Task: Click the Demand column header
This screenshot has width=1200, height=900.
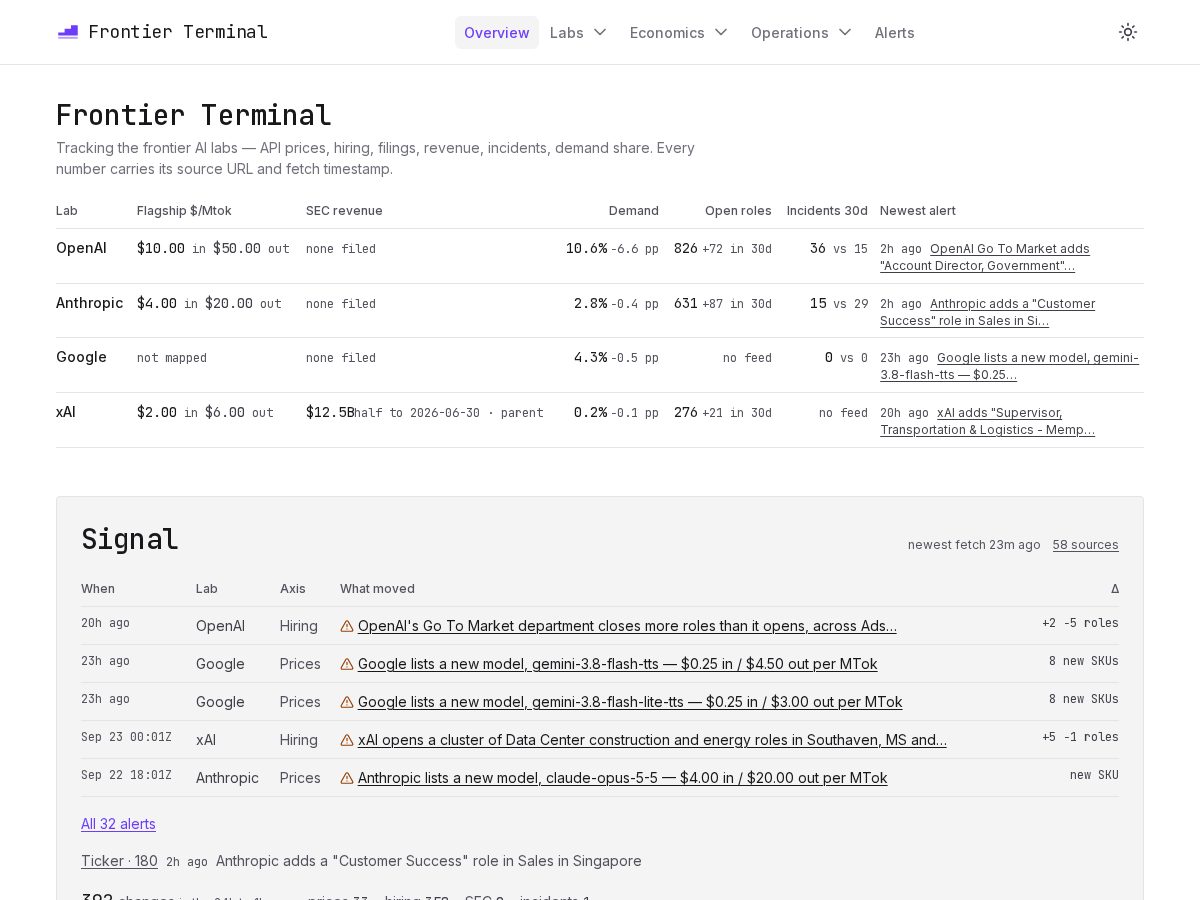Action: pos(634,211)
